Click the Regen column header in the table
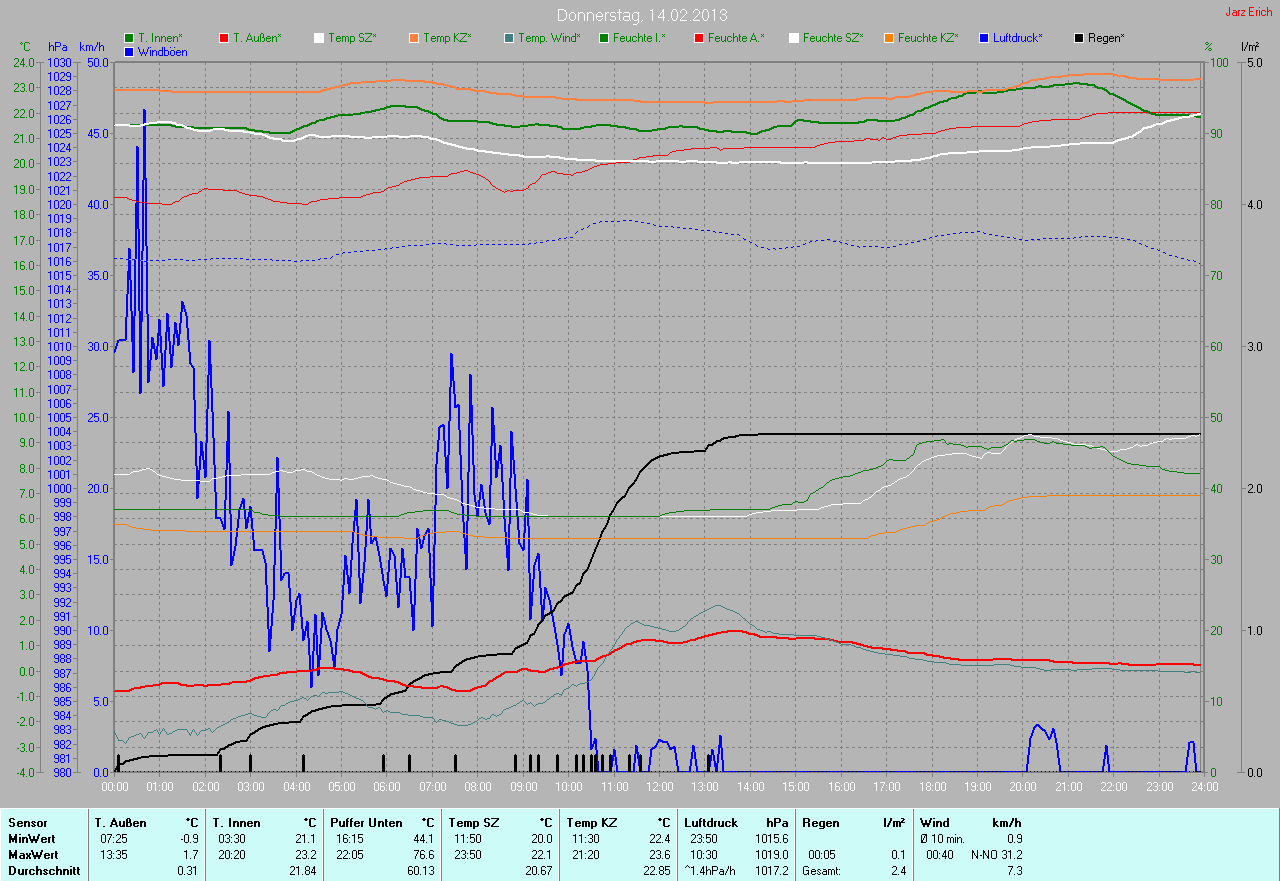The height and width of the screenshot is (881, 1280). (822, 823)
